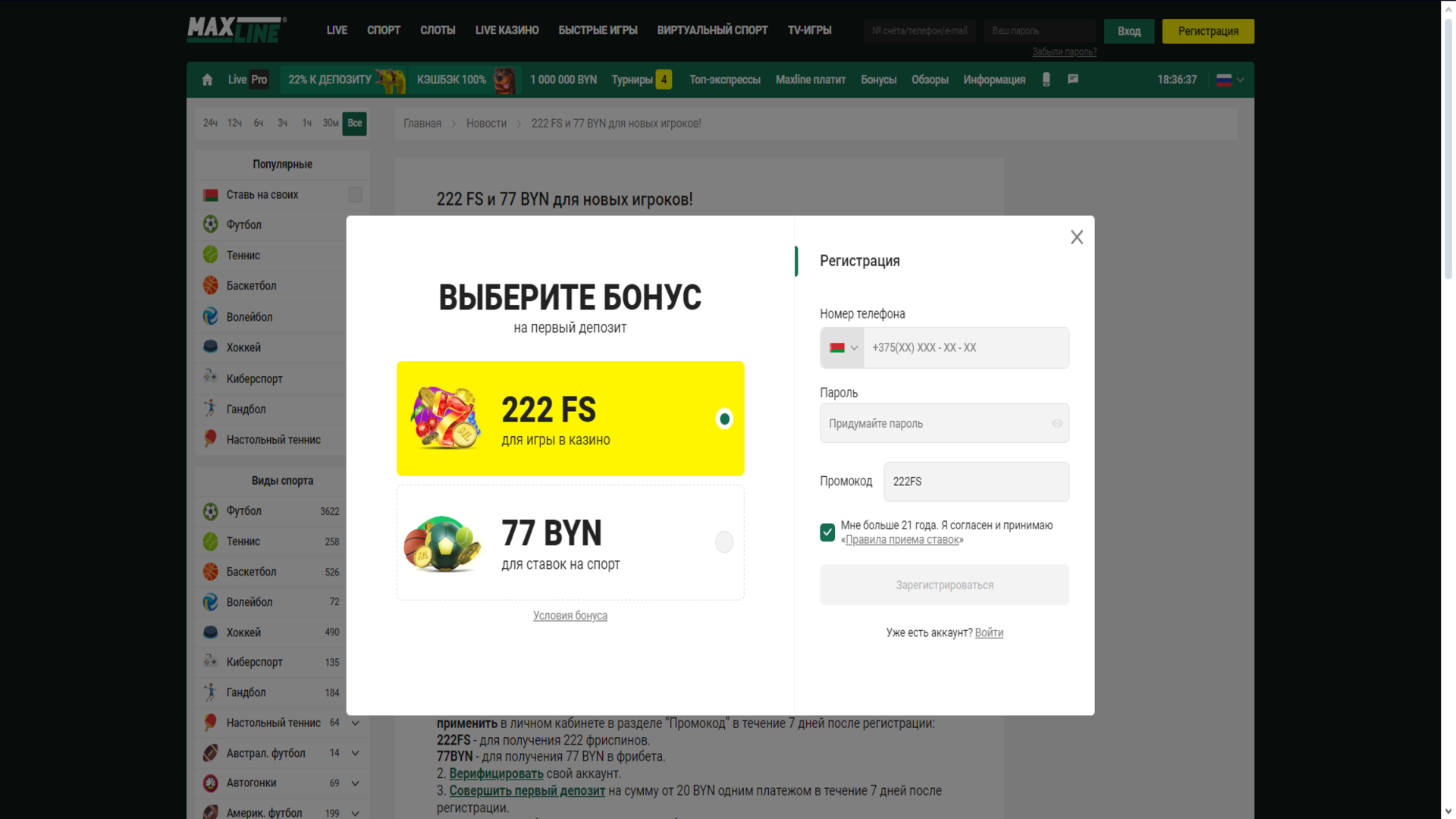Open LIVE КАЗИНО section

tap(507, 30)
